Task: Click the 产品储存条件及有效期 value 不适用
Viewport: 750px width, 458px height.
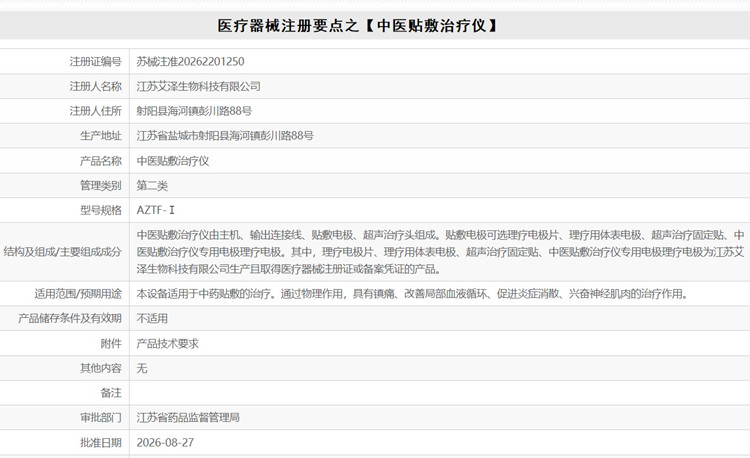Action: pos(152,318)
